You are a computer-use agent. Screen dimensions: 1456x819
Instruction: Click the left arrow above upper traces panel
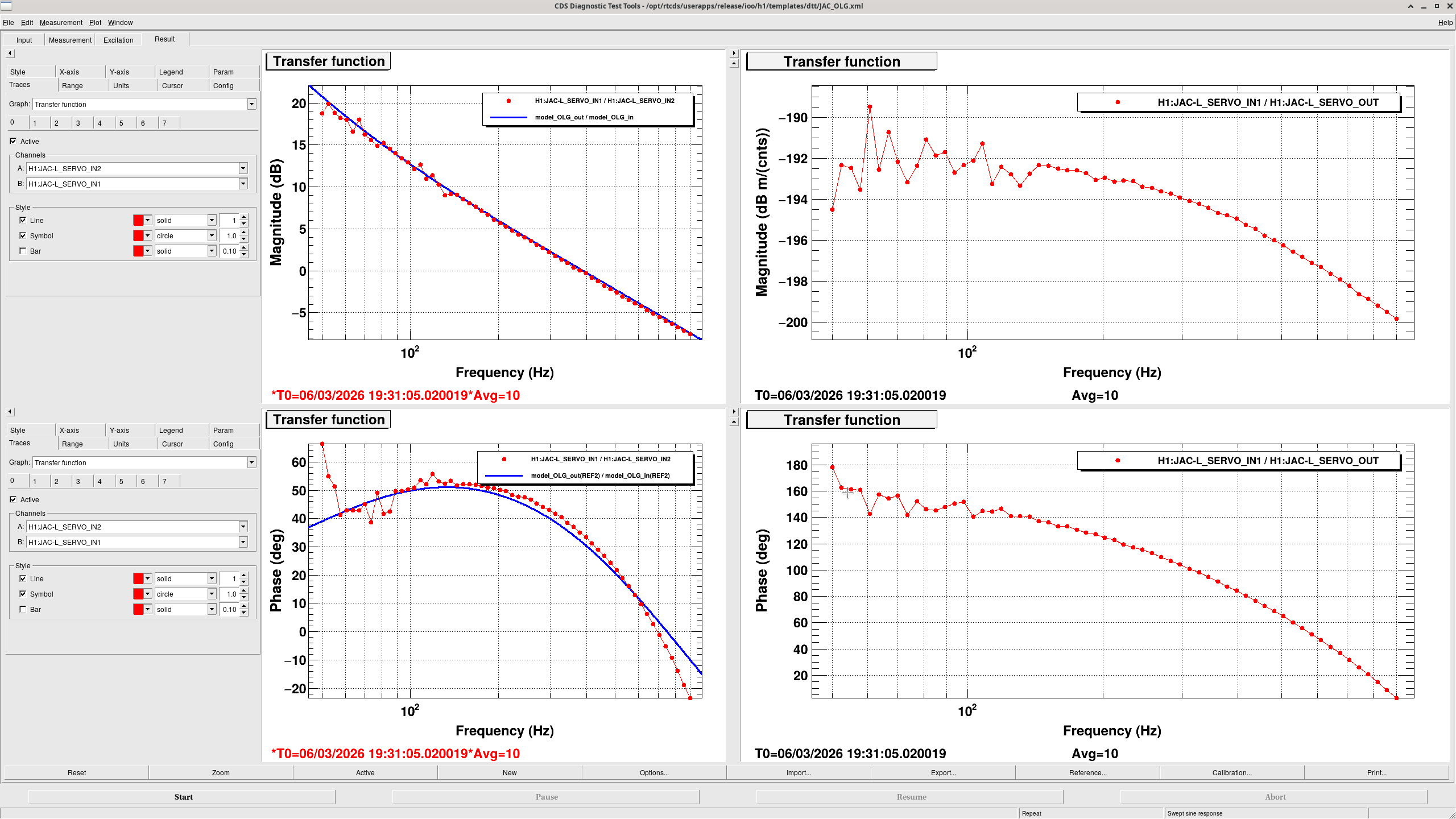tap(10, 53)
